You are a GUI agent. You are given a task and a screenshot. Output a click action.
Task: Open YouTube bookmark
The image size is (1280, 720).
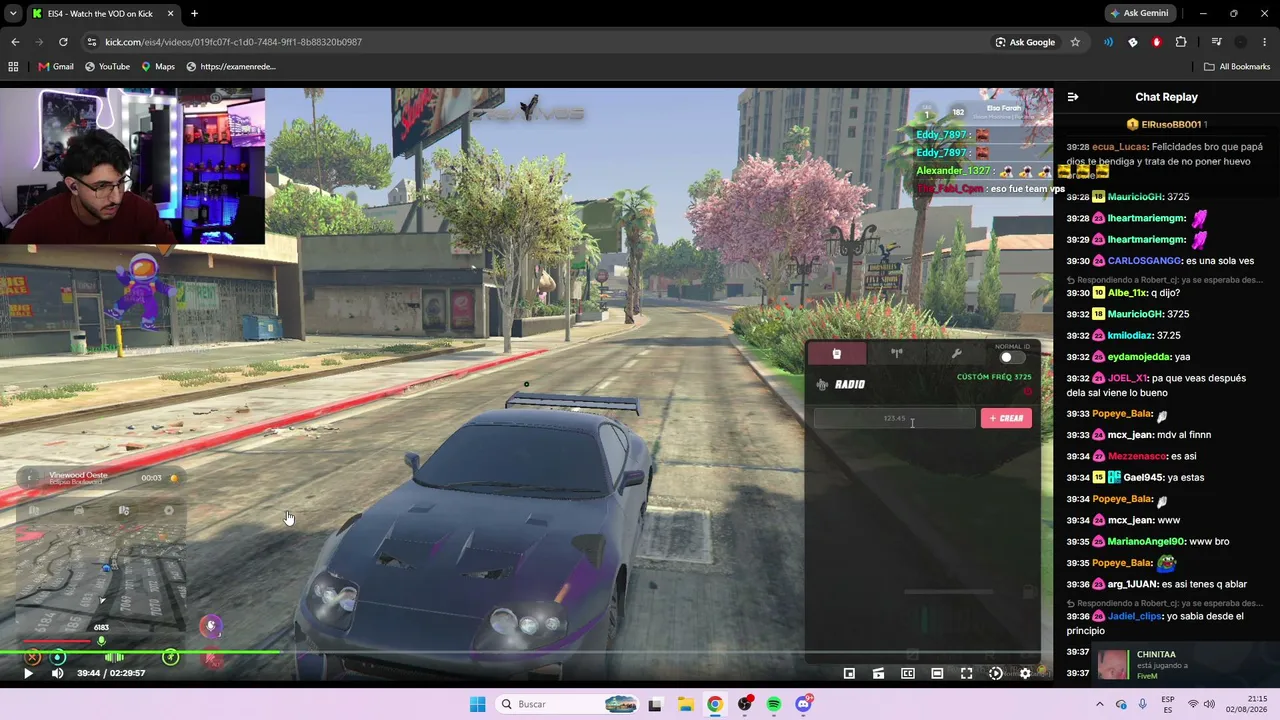pos(107,67)
